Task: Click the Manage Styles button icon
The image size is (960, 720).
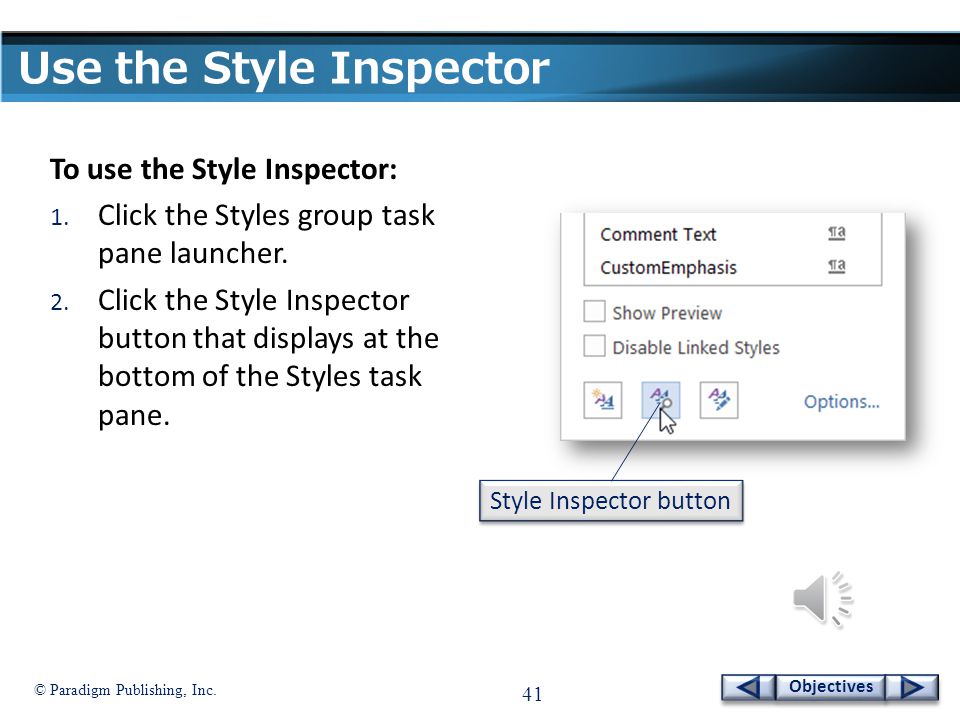Action: tap(719, 400)
